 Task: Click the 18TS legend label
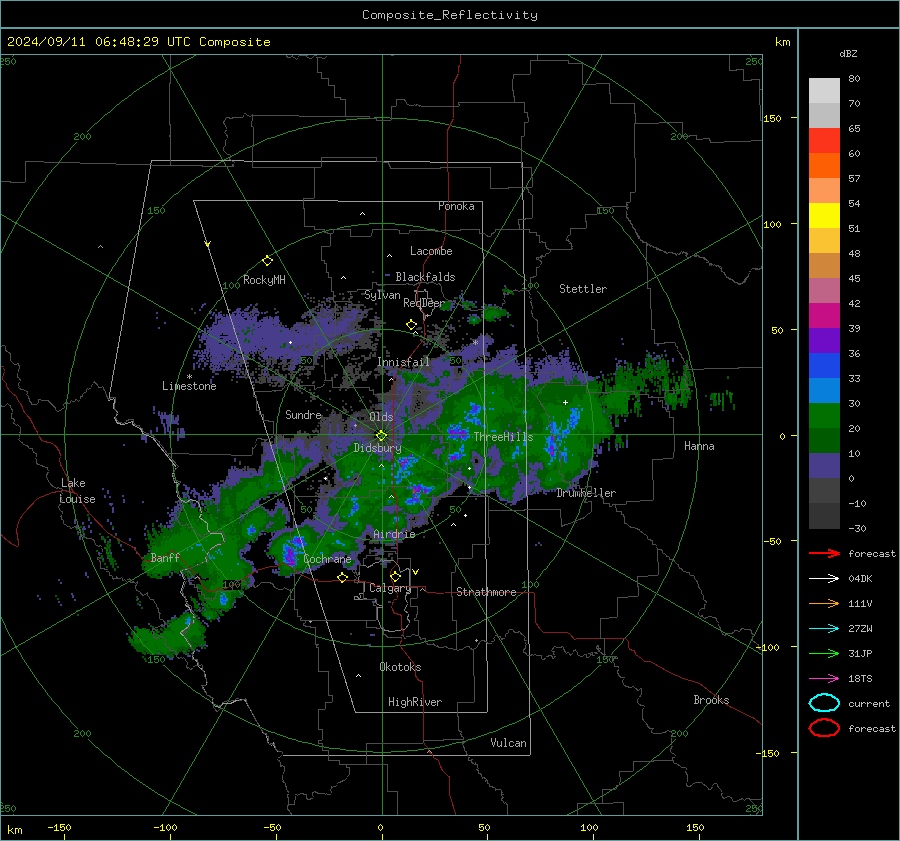pos(860,678)
